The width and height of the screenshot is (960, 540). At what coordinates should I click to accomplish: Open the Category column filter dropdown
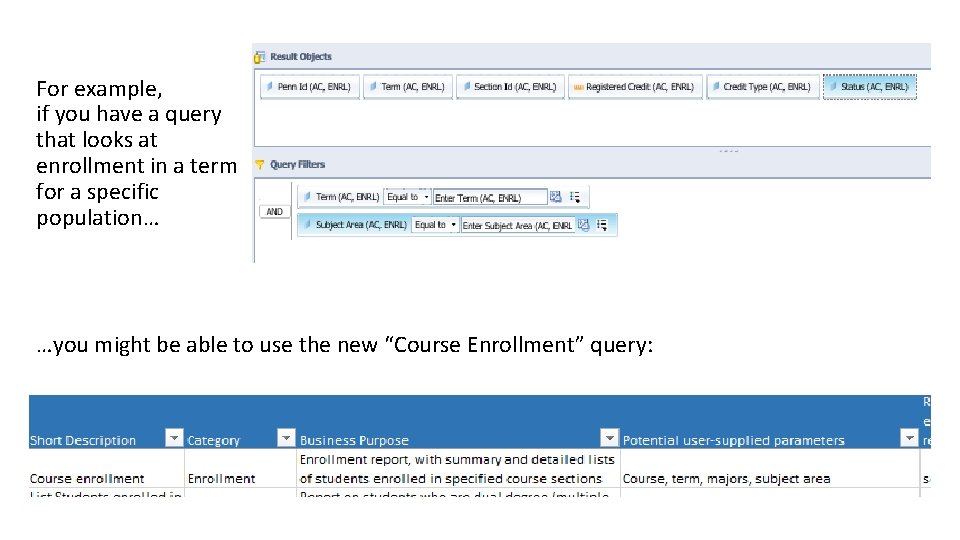(286, 438)
